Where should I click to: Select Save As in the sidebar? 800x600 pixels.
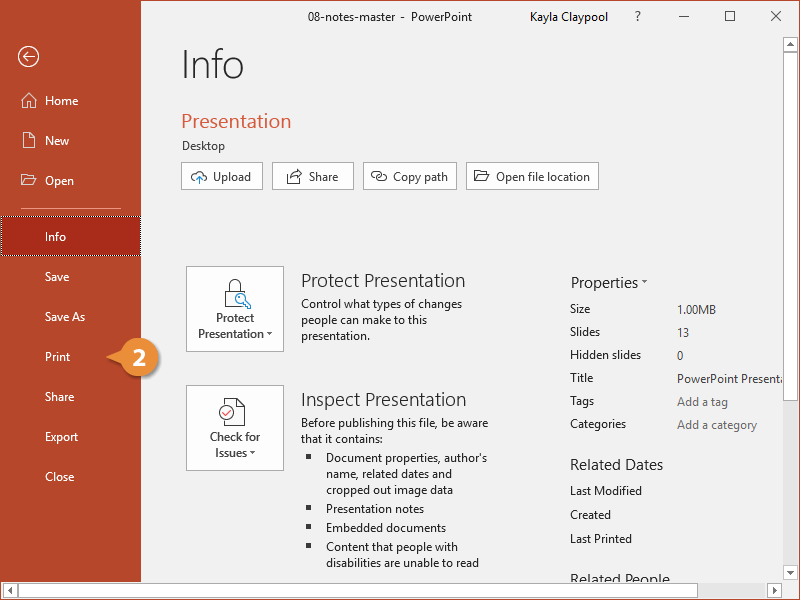coord(65,317)
